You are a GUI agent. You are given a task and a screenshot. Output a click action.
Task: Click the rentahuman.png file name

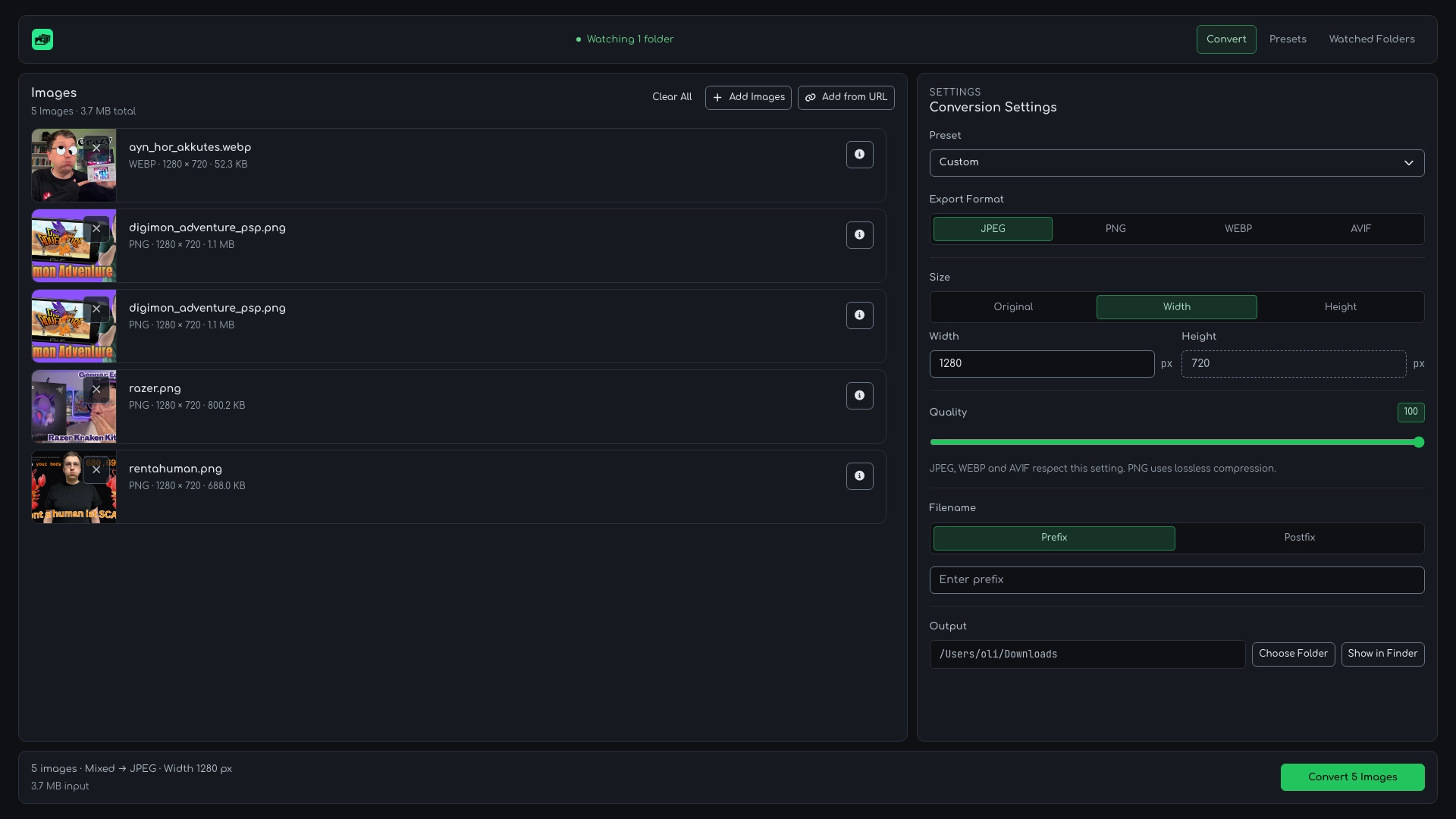[x=175, y=469]
